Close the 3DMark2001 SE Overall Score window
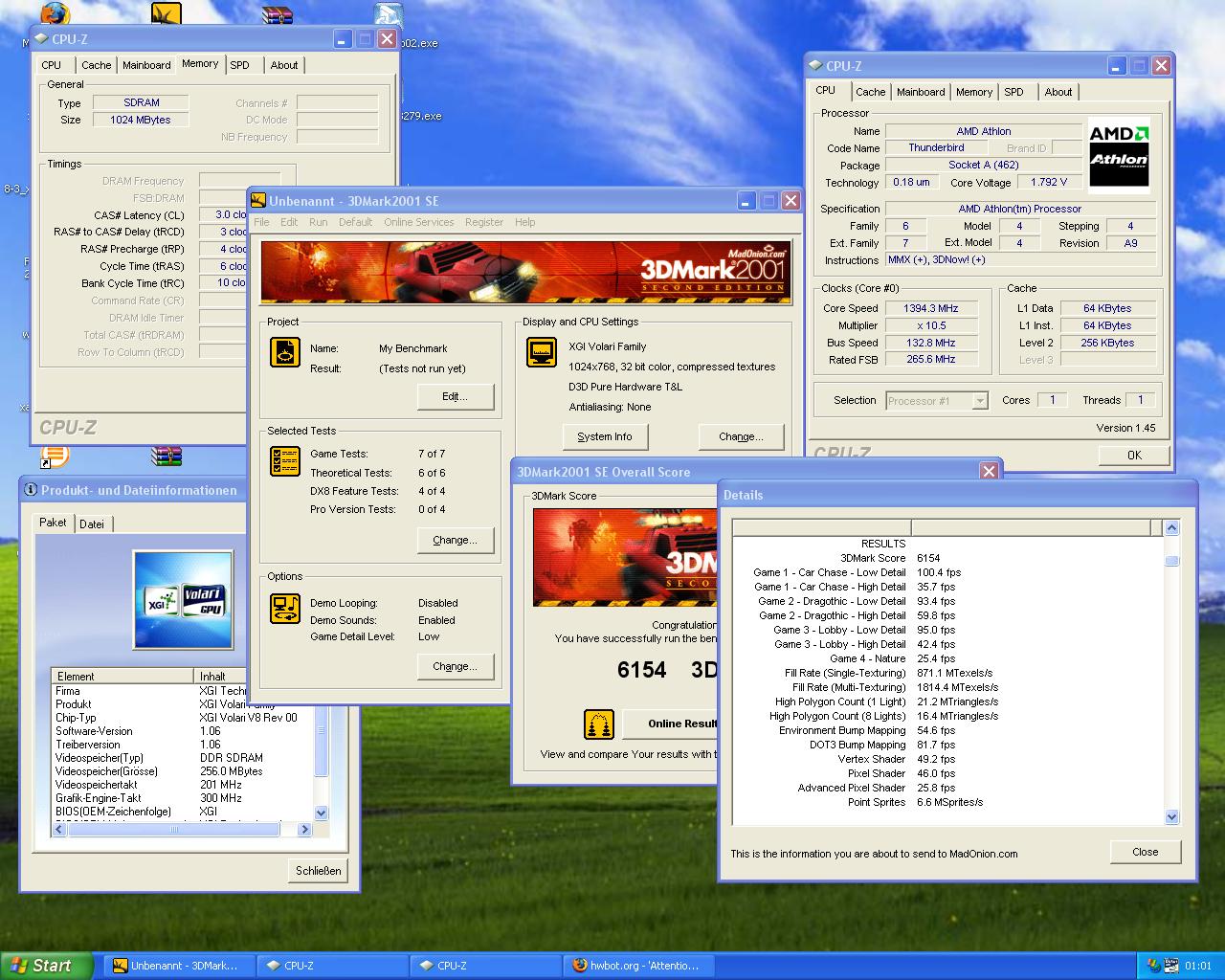Viewport: 1225px width, 980px height. (990, 471)
